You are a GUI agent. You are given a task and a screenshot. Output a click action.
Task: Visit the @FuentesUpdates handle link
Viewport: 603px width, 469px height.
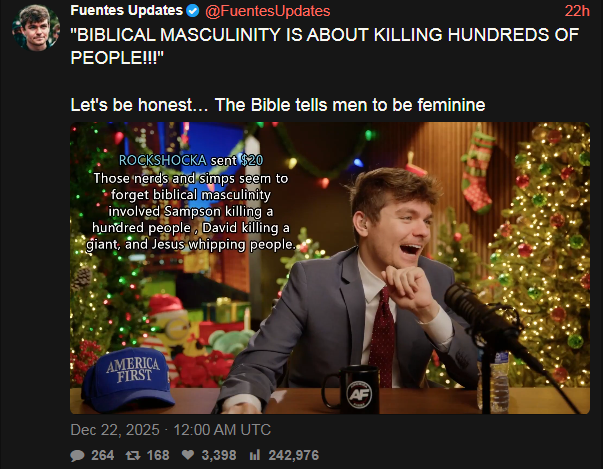[x=268, y=11]
